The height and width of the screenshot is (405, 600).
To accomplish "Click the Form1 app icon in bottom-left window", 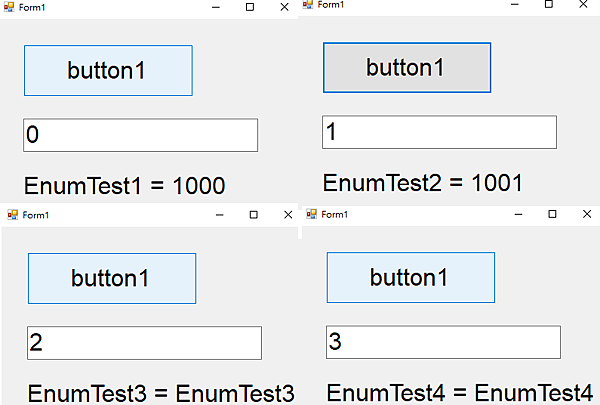I will 13,215.
